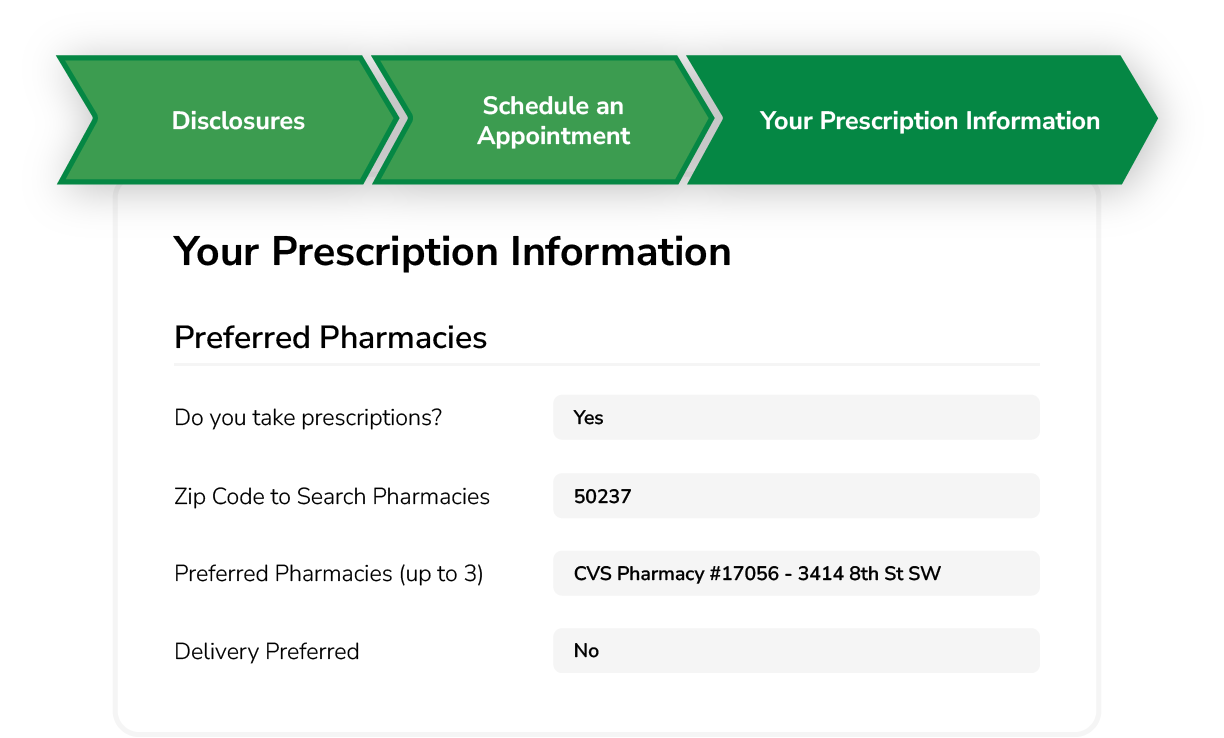Viewport: 1224px width, 738px height.
Task: Select the Your Prescription Information step
Action: 929,120
